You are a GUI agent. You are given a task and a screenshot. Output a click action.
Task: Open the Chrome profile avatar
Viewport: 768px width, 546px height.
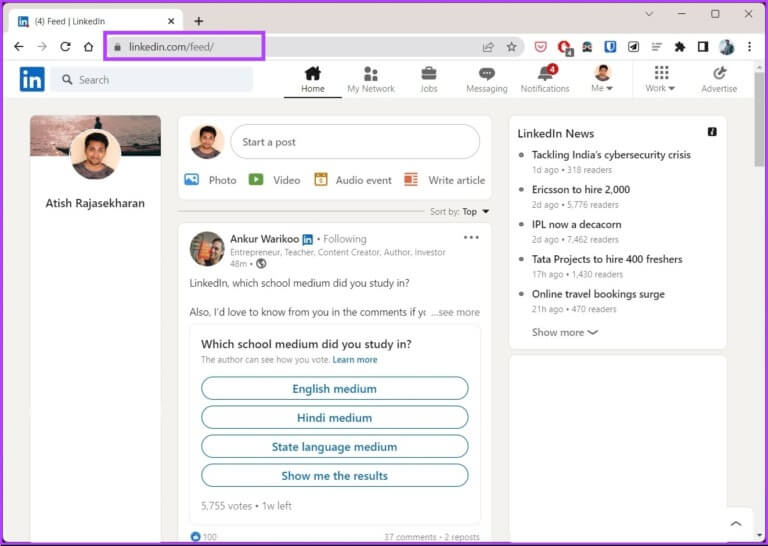726,47
